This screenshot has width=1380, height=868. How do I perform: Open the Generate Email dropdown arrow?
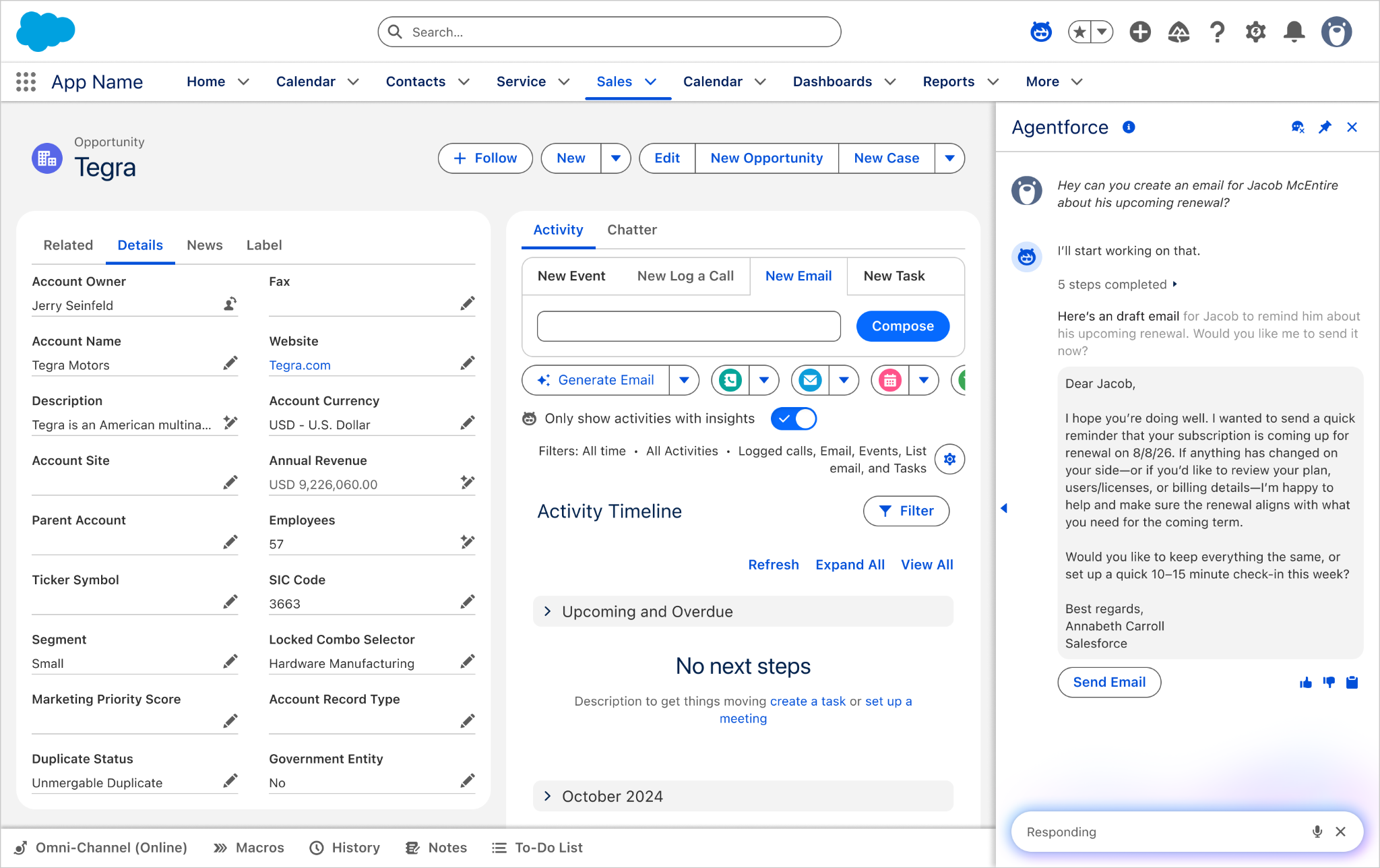(x=684, y=380)
